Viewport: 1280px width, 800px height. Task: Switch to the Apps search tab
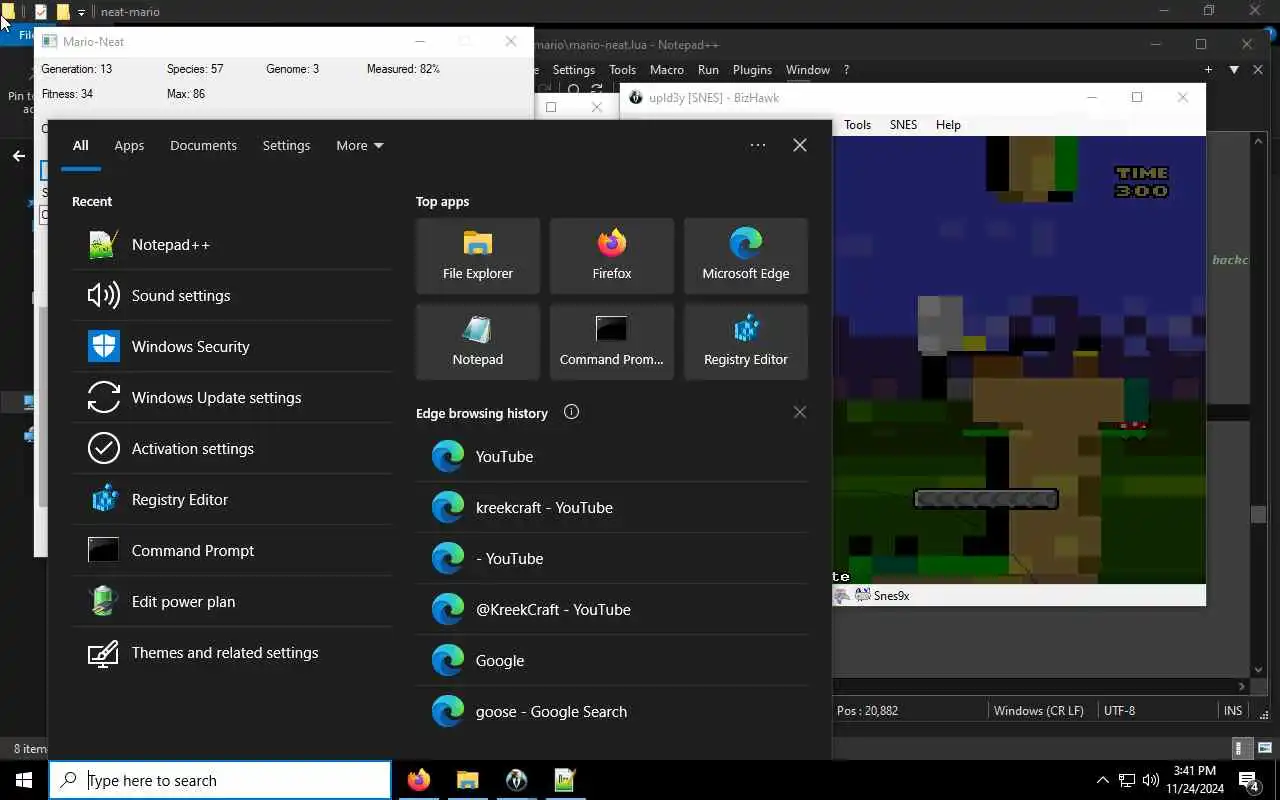129,145
